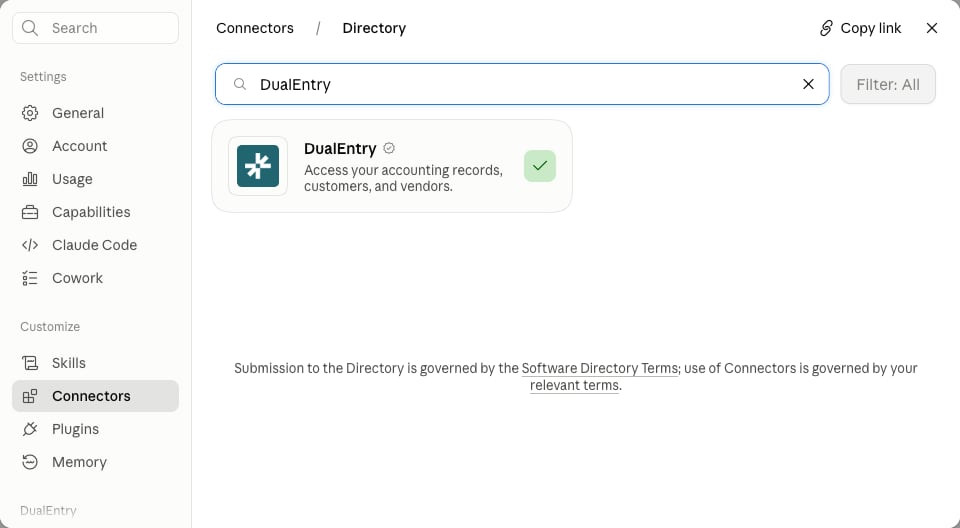Toggle the green DualEntry connected checkmark
Viewport: 960px width, 528px height.
(540, 166)
